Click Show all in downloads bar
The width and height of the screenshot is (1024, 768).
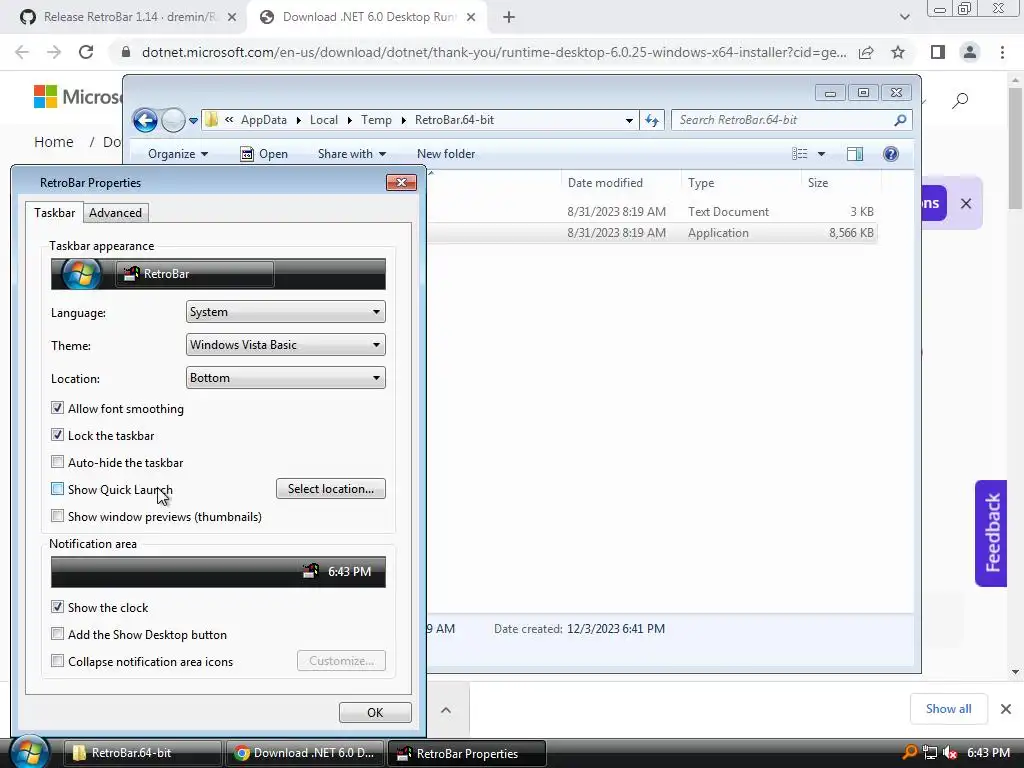(x=948, y=709)
